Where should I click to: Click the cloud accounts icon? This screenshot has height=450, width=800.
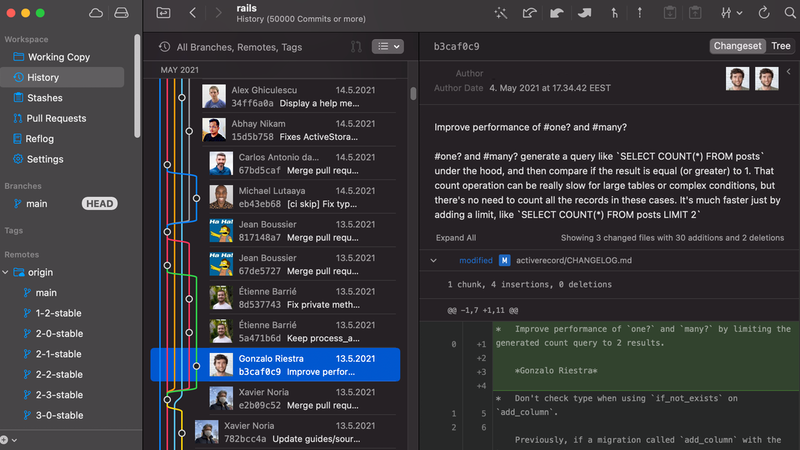pos(96,13)
